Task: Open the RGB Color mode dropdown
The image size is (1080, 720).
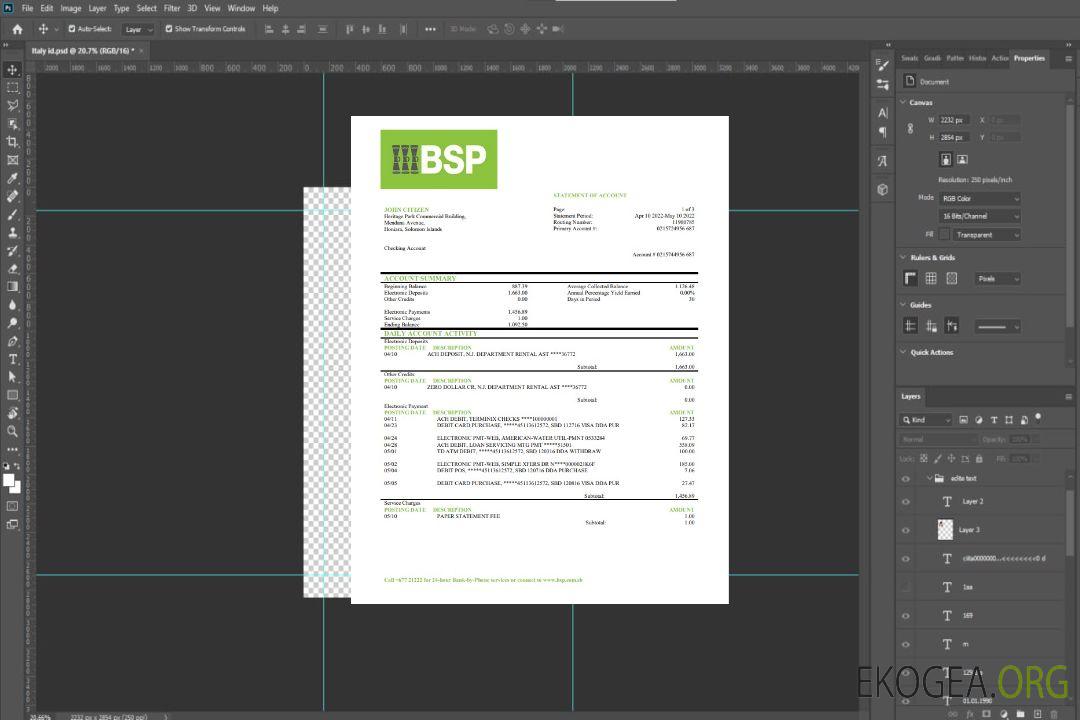Action: pos(980,199)
